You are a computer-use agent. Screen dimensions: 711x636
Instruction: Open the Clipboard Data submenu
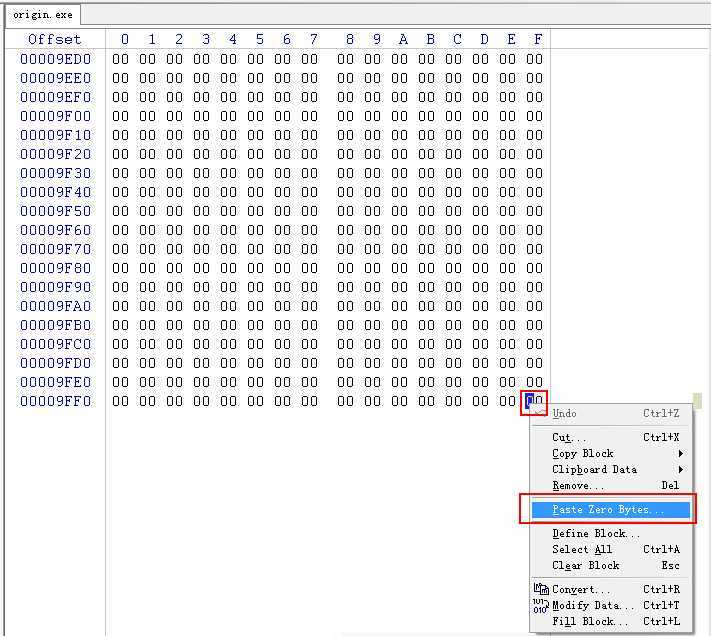point(612,470)
